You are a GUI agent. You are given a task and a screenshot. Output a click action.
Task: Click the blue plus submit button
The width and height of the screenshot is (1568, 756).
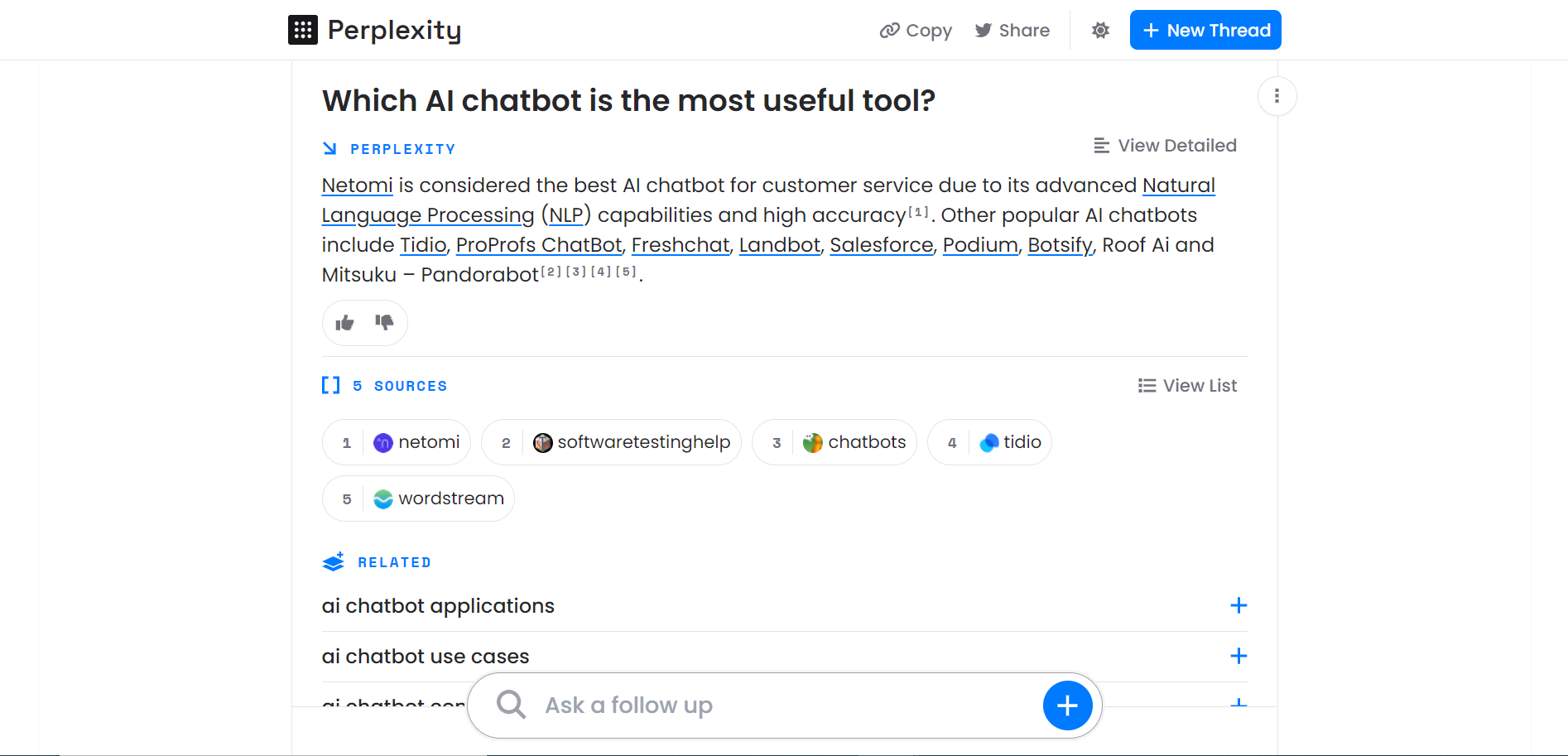1067,705
